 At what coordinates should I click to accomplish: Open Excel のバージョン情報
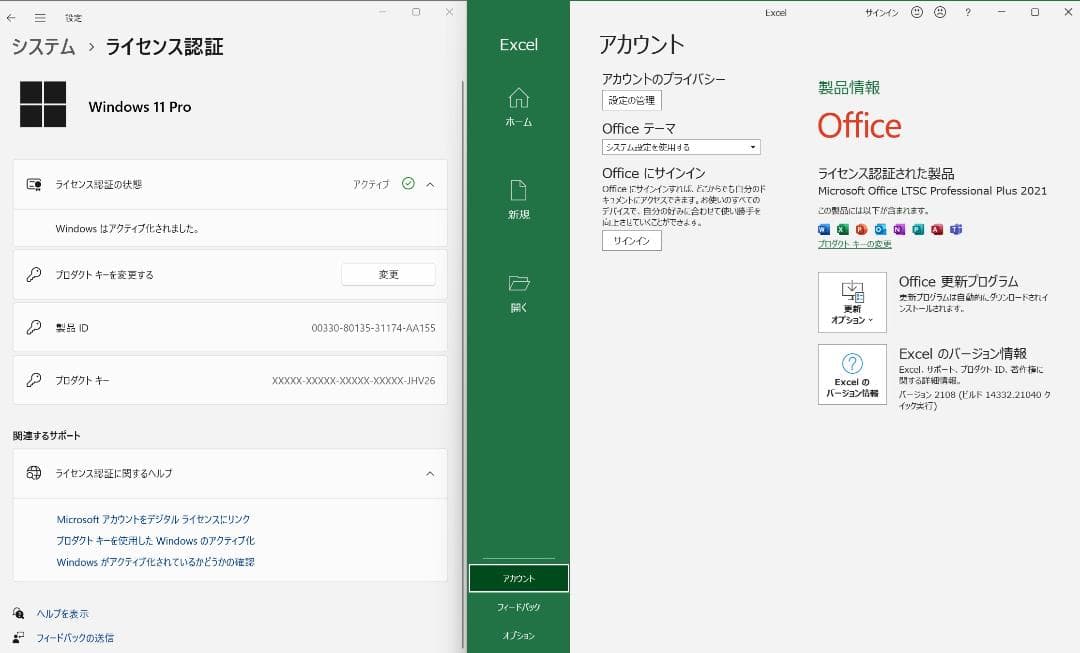point(851,374)
